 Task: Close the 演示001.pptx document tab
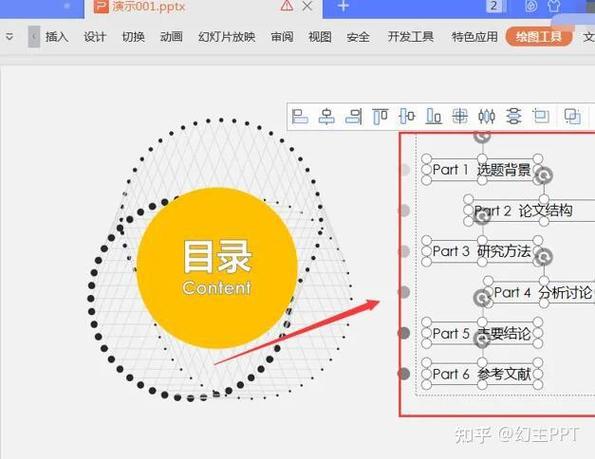click(x=308, y=6)
